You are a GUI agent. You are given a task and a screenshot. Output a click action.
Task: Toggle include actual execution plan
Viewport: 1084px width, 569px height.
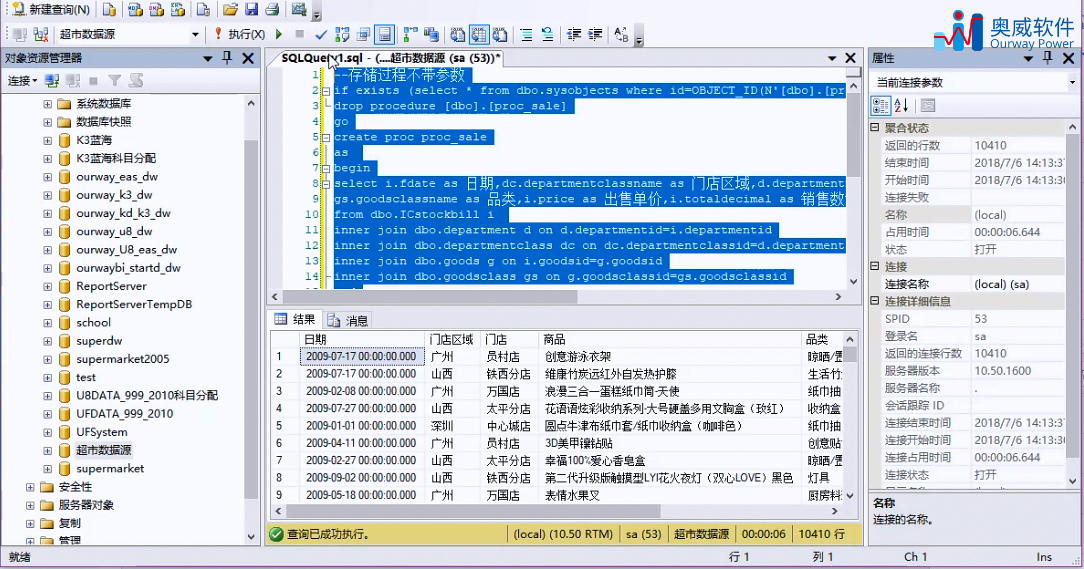(x=411, y=34)
